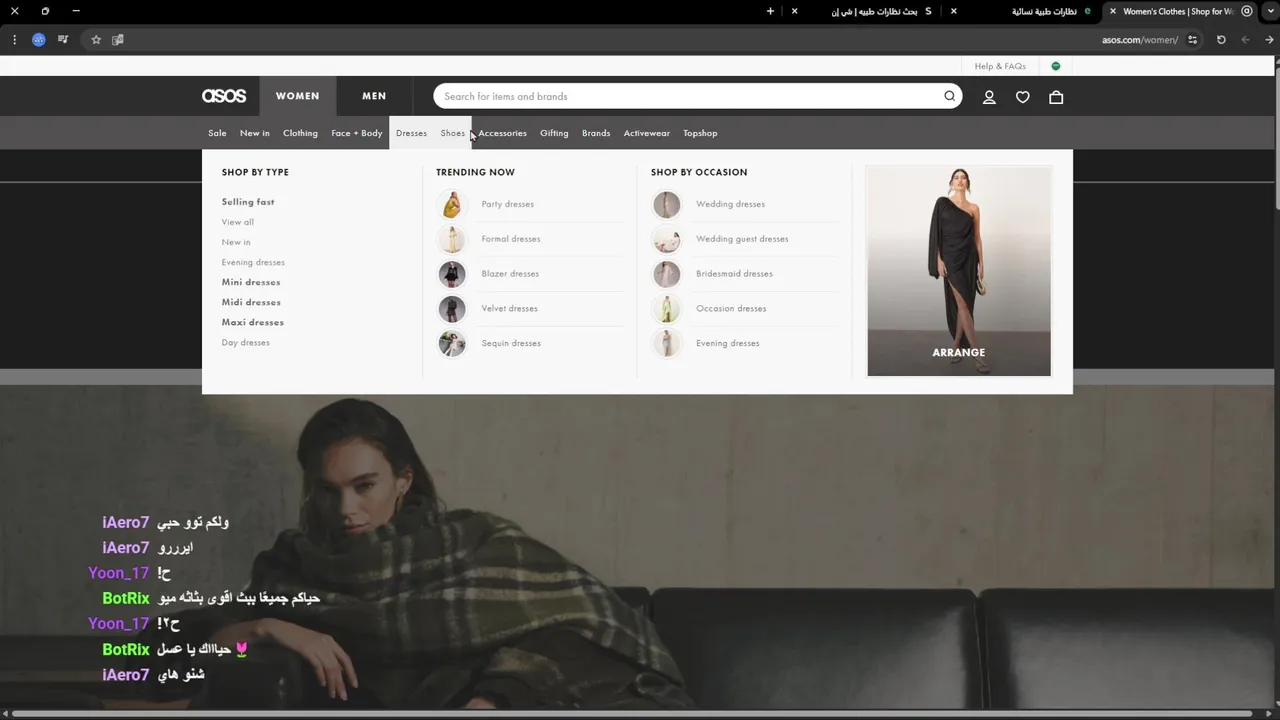The width and height of the screenshot is (1280, 720).
Task: Open the New in menu
Action: point(254,133)
